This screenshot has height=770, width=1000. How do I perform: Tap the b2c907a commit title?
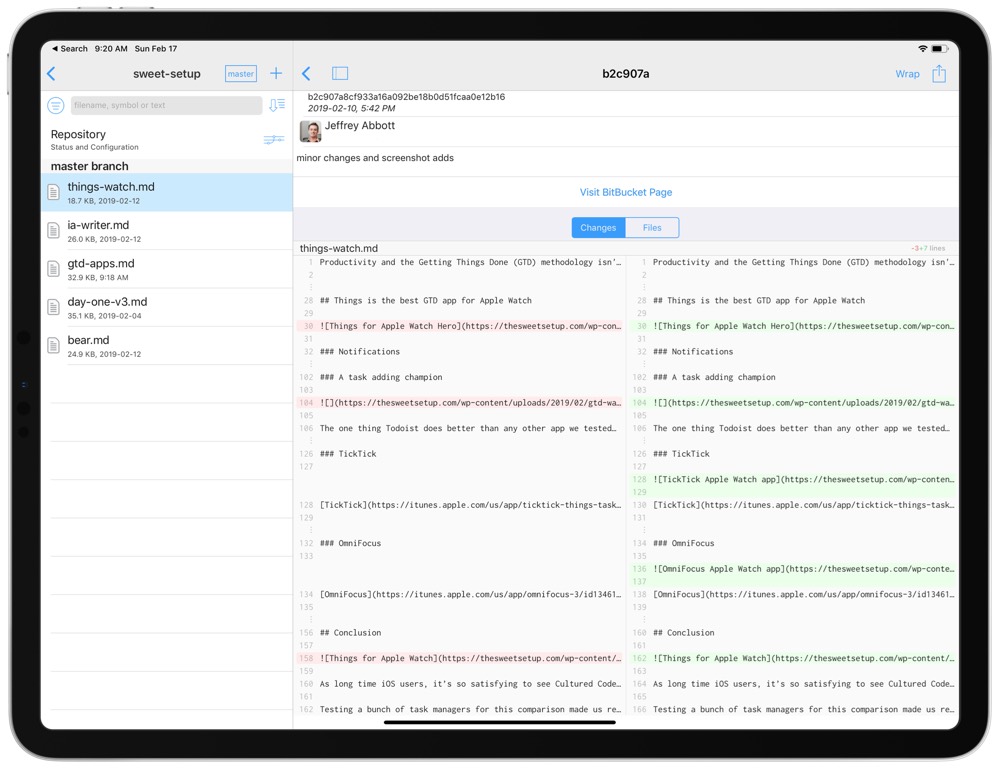click(x=626, y=74)
